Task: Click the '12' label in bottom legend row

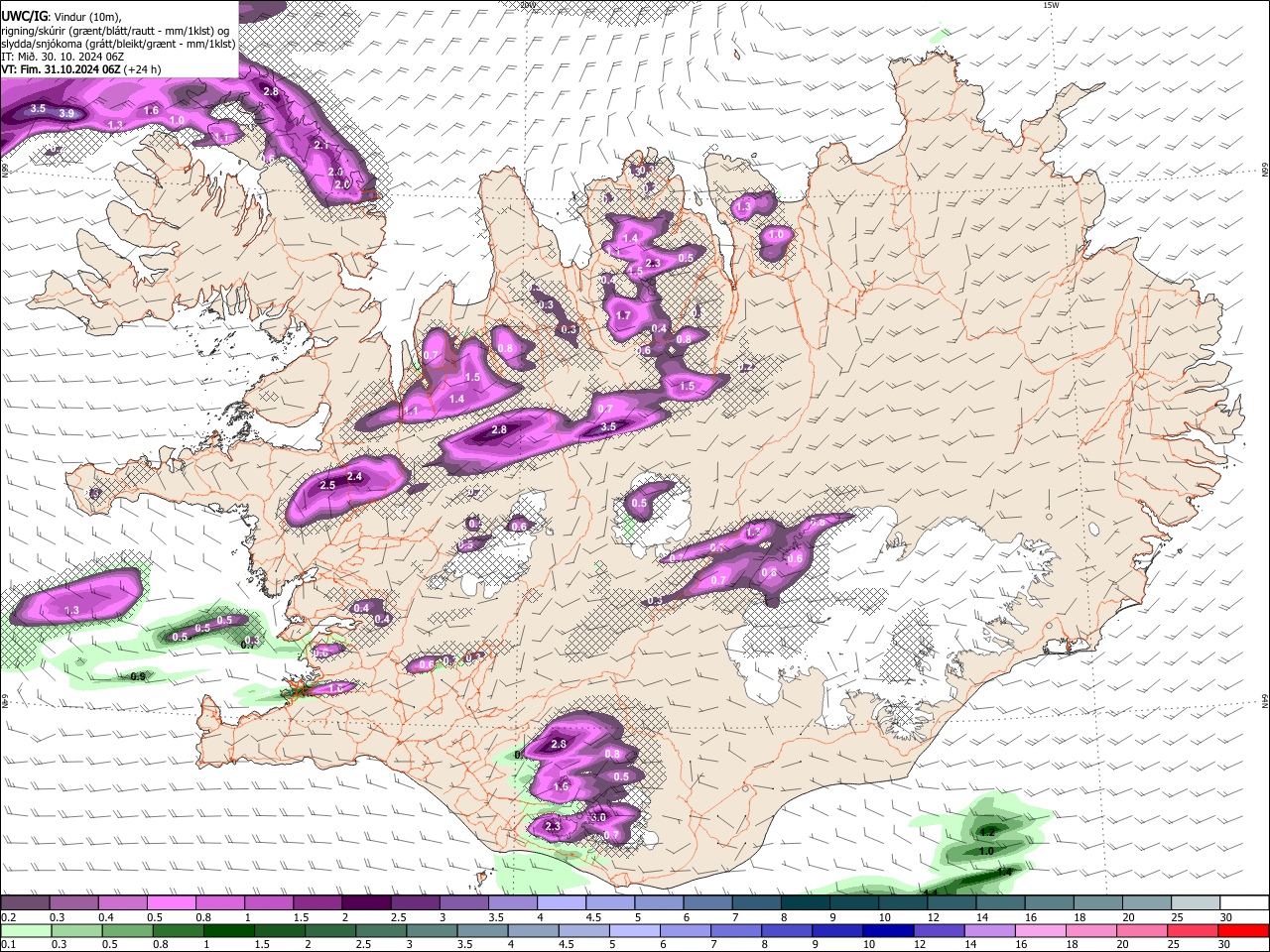Action: point(921,945)
